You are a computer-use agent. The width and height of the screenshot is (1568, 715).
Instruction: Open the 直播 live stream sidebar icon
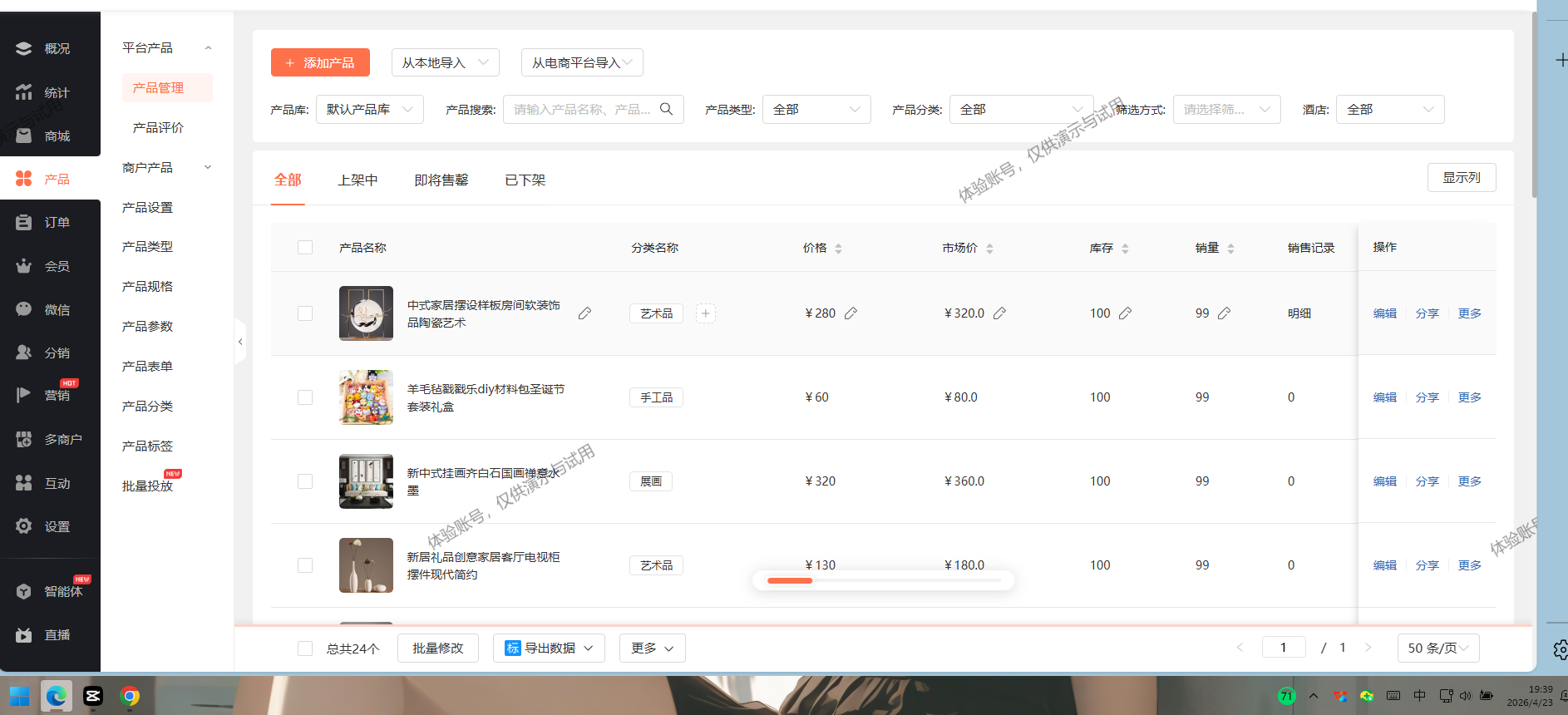pyautogui.click(x=24, y=634)
